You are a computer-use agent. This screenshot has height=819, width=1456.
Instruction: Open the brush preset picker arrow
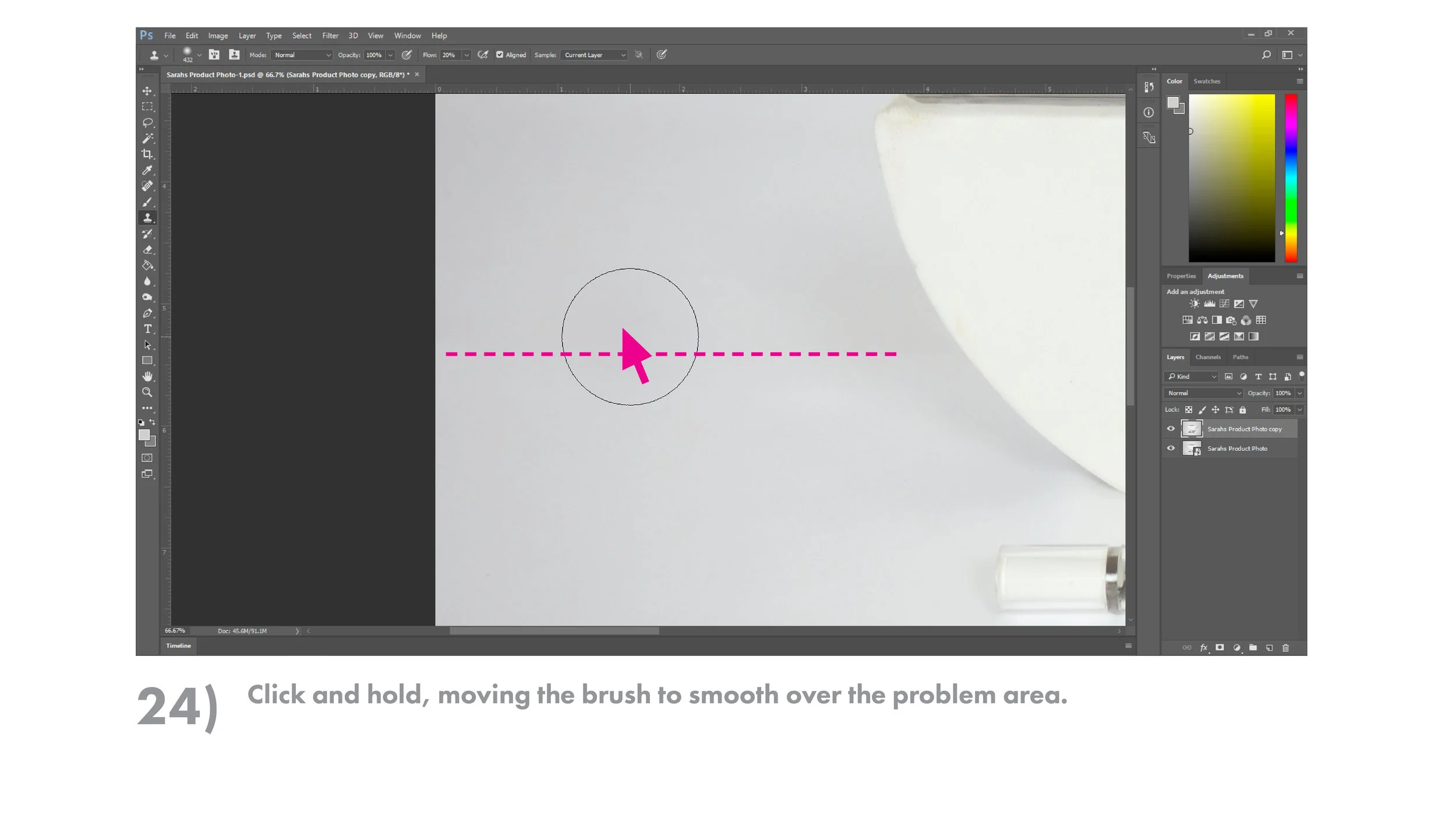[x=199, y=55]
